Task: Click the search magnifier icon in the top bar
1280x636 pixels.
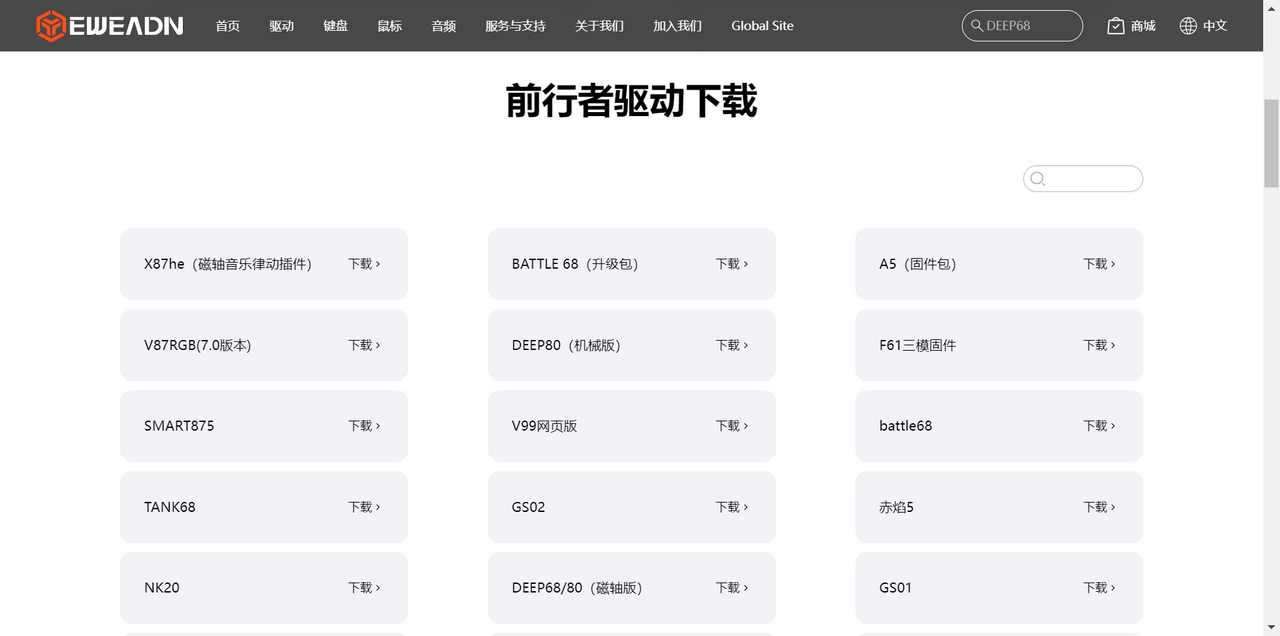Action: (x=976, y=26)
